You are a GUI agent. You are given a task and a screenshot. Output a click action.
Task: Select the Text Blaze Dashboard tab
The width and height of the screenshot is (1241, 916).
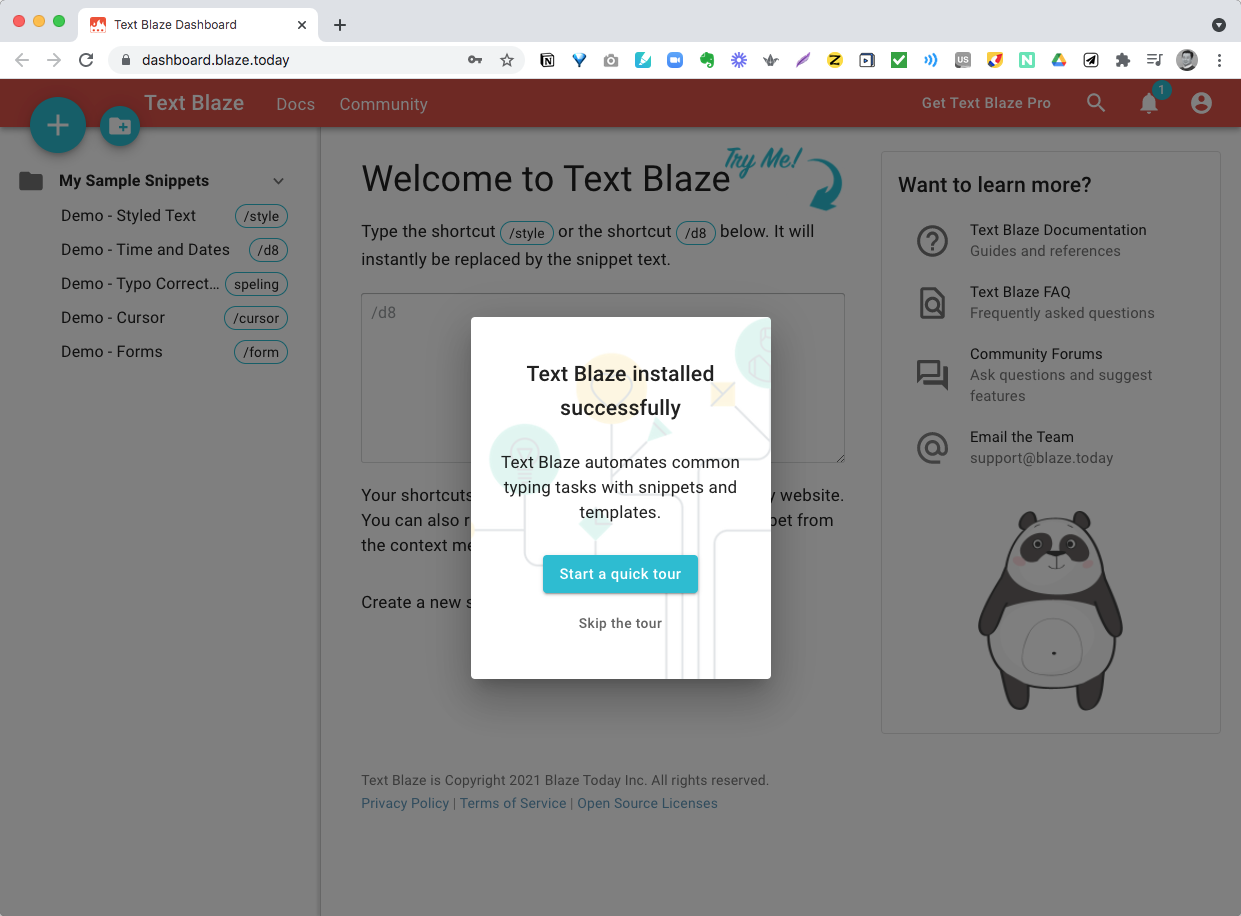pos(197,25)
